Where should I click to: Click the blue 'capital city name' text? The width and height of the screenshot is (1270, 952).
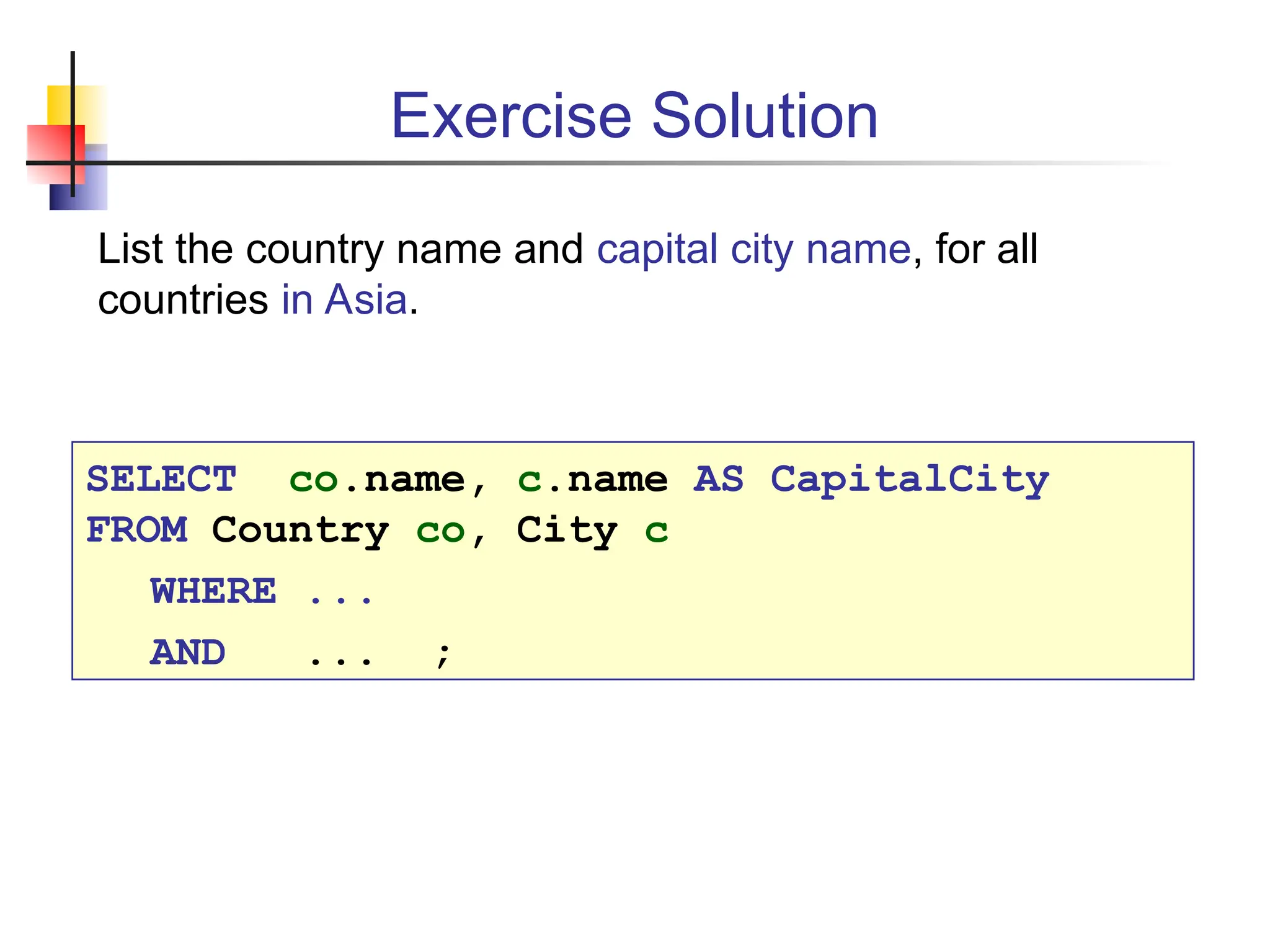click(x=753, y=250)
